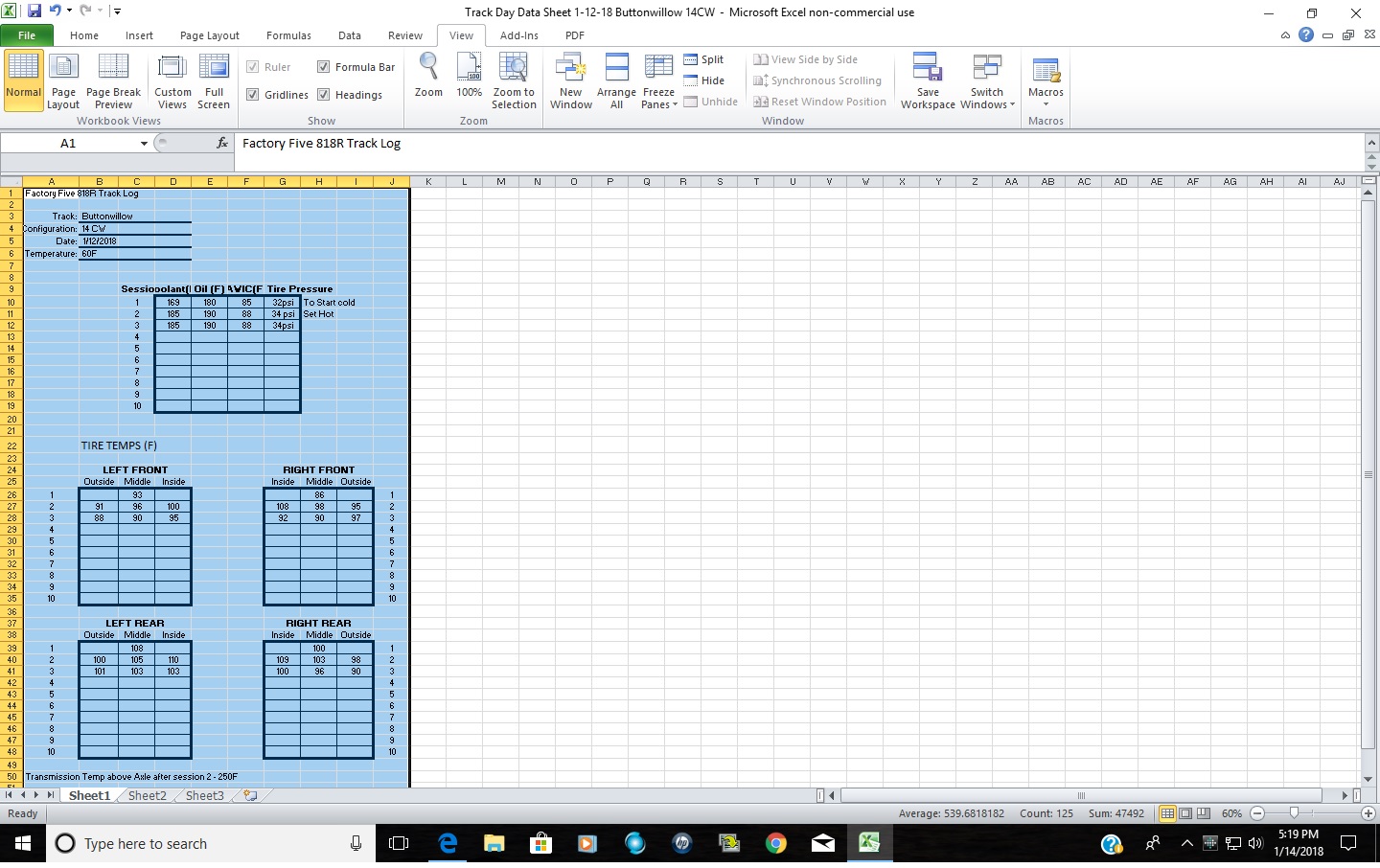Open Google Chrome from the taskbar
Viewport: 1380px width, 868px height.
tap(776, 843)
